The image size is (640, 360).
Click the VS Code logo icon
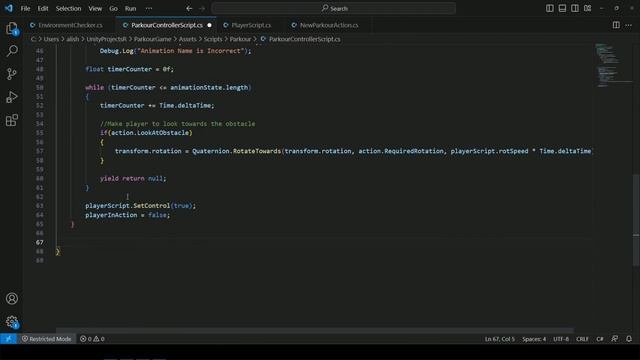(9, 8)
